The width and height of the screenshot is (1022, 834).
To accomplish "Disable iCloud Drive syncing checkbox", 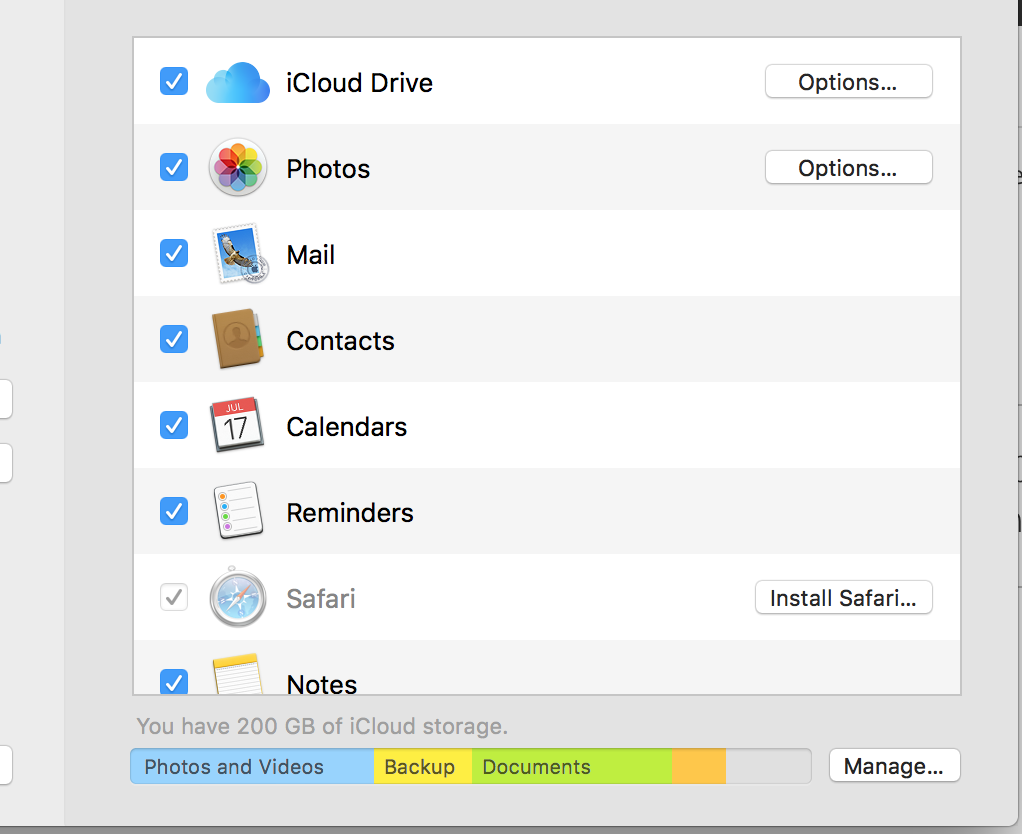I will (173, 82).
